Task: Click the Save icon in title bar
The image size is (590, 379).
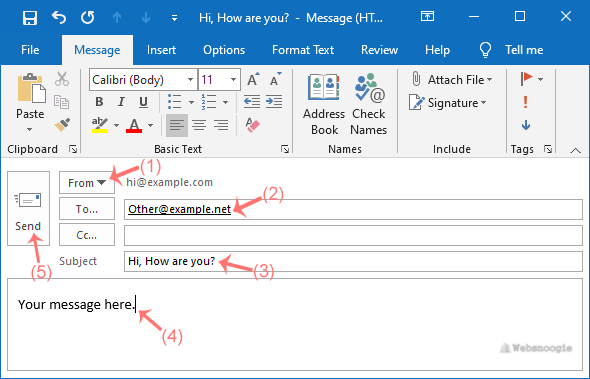Action: tap(30, 17)
